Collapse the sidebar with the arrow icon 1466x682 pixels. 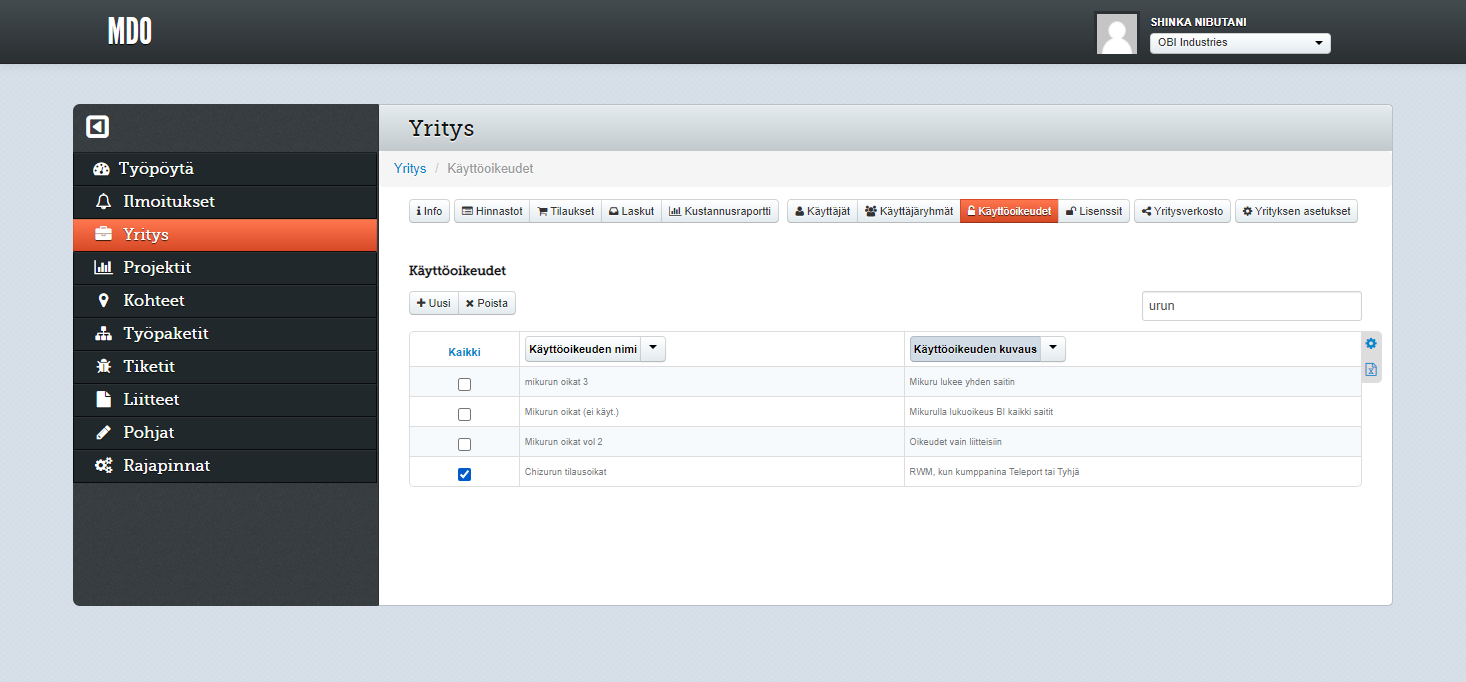[x=97, y=127]
